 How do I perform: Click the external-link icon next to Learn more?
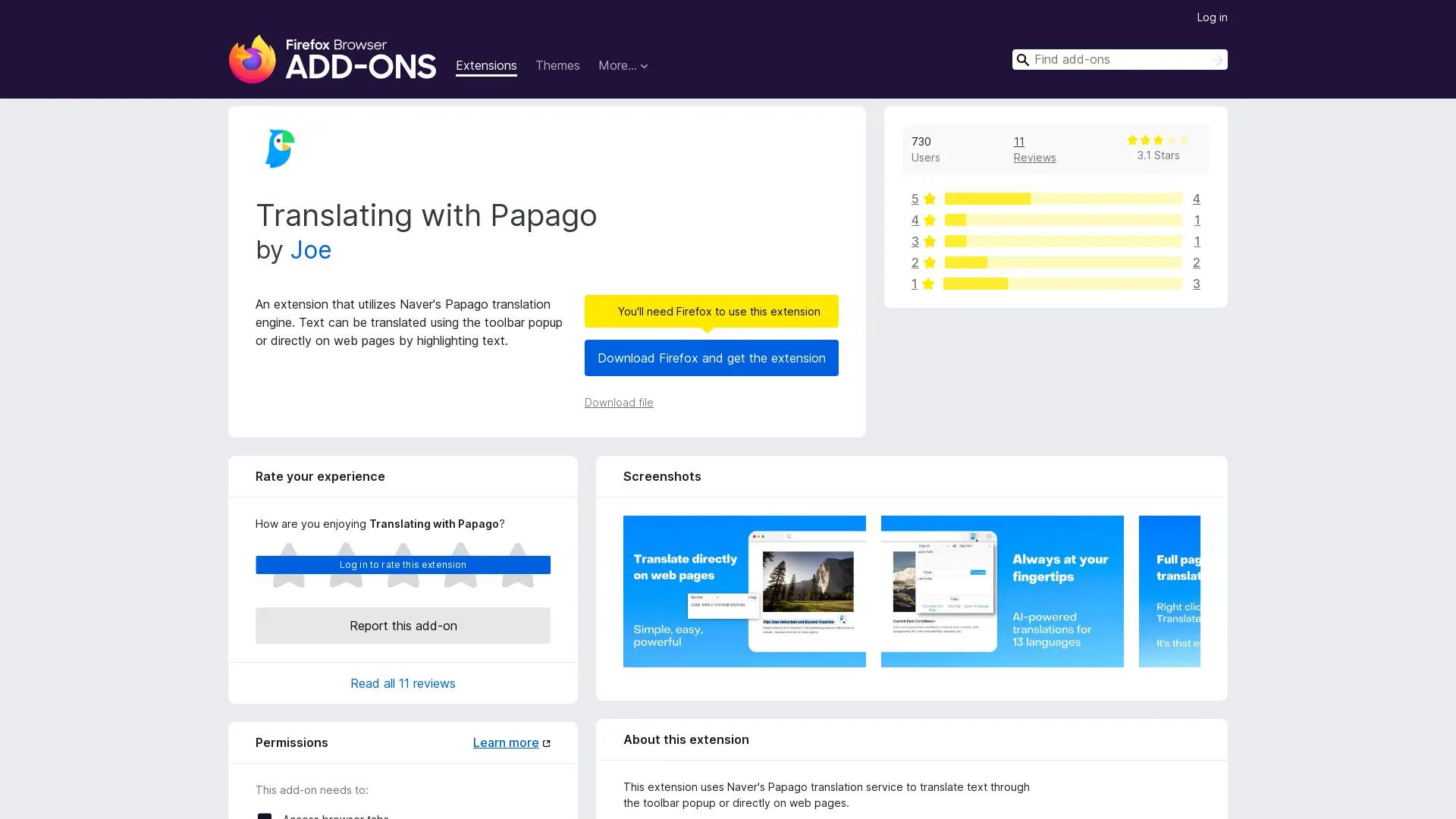(x=547, y=742)
